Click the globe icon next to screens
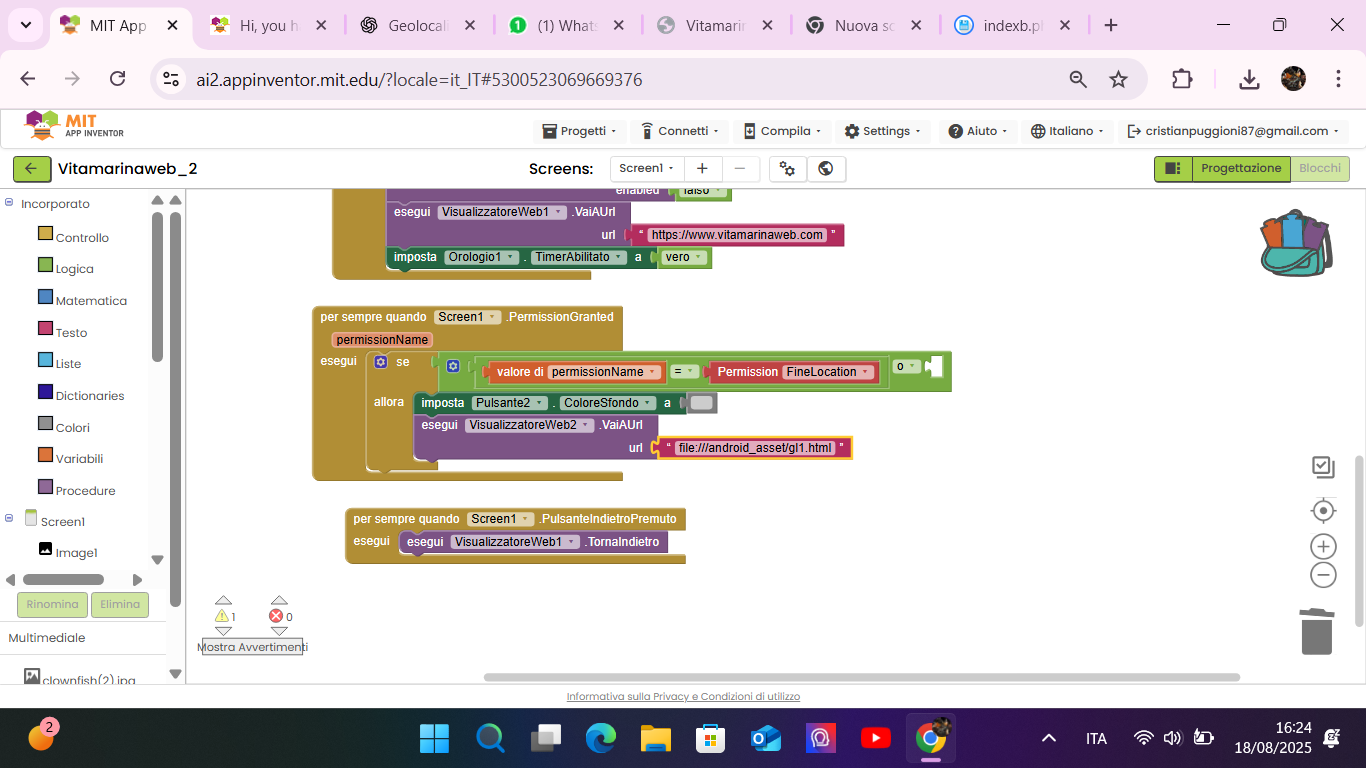The height and width of the screenshot is (768, 1366). click(826, 169)
